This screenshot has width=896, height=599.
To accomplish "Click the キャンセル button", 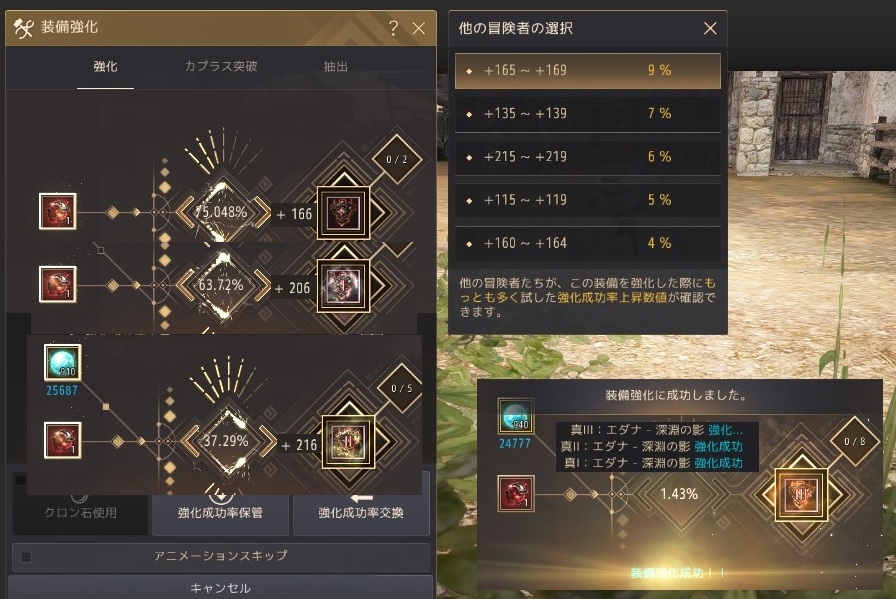I will point(221,588).
